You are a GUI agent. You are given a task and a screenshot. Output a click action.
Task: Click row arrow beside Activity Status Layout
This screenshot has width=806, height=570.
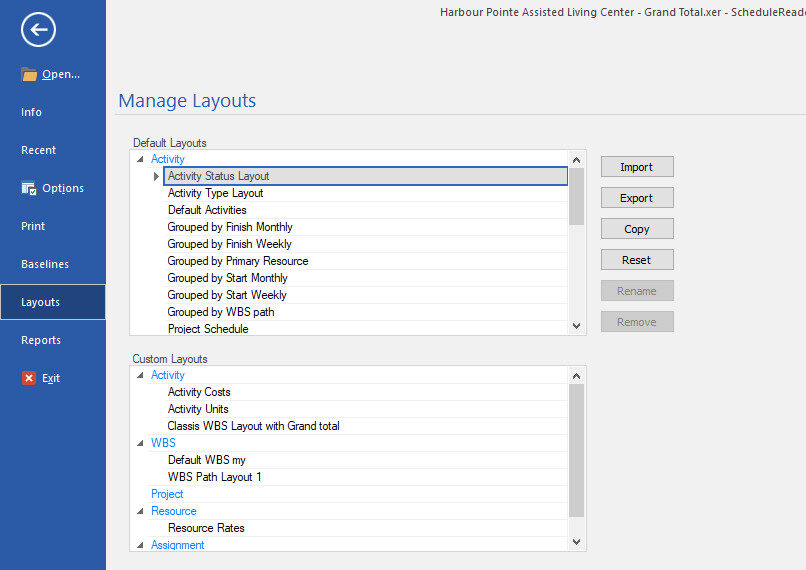[x=156, y=176]
